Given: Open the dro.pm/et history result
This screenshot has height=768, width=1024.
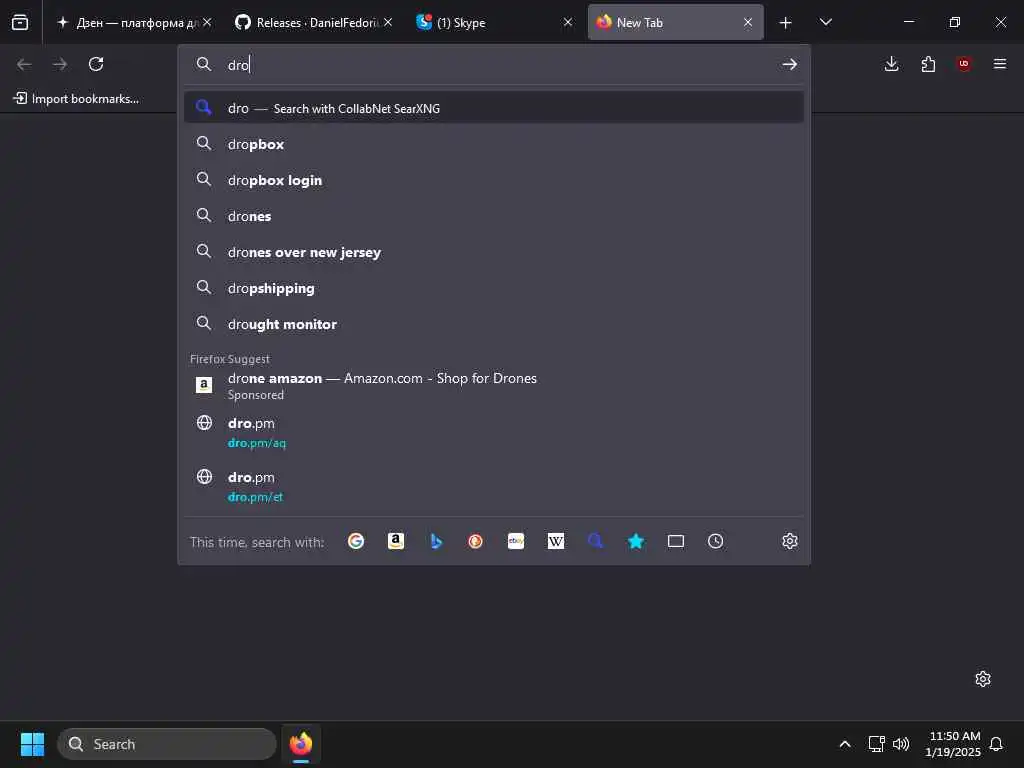Looking at the screenshot, I should (494, 487).
